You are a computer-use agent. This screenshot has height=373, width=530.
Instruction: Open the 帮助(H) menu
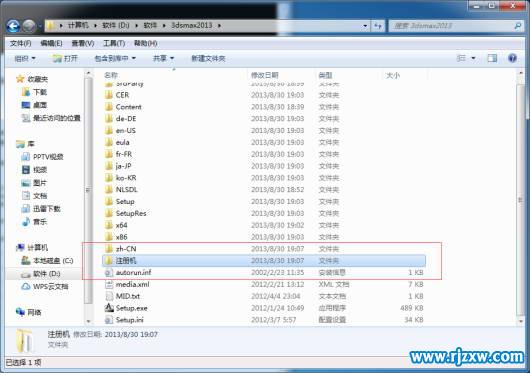[146, 43]
